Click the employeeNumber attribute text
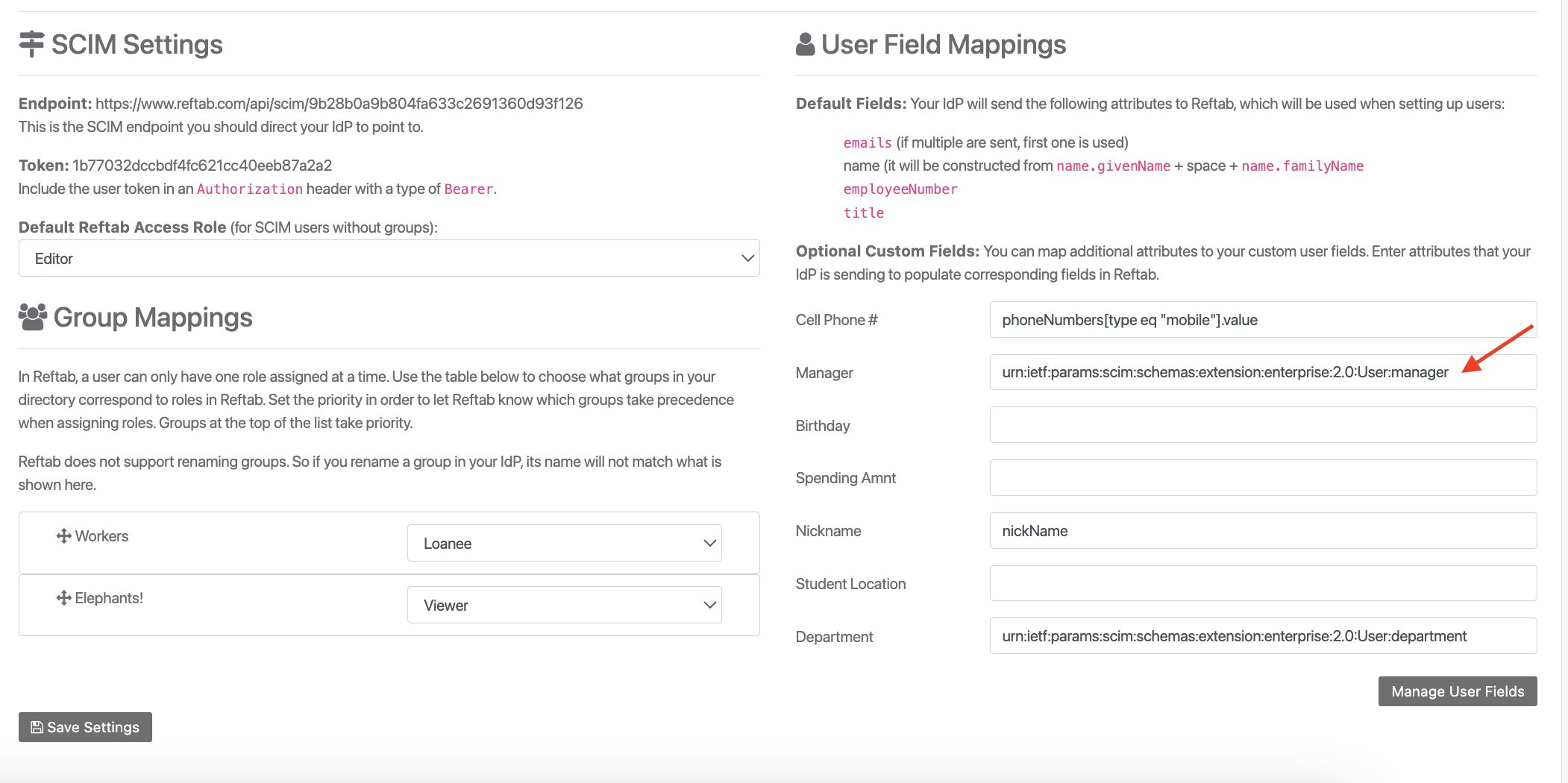This screenshot has width=1568, height=783. click(x=900, y=189)
